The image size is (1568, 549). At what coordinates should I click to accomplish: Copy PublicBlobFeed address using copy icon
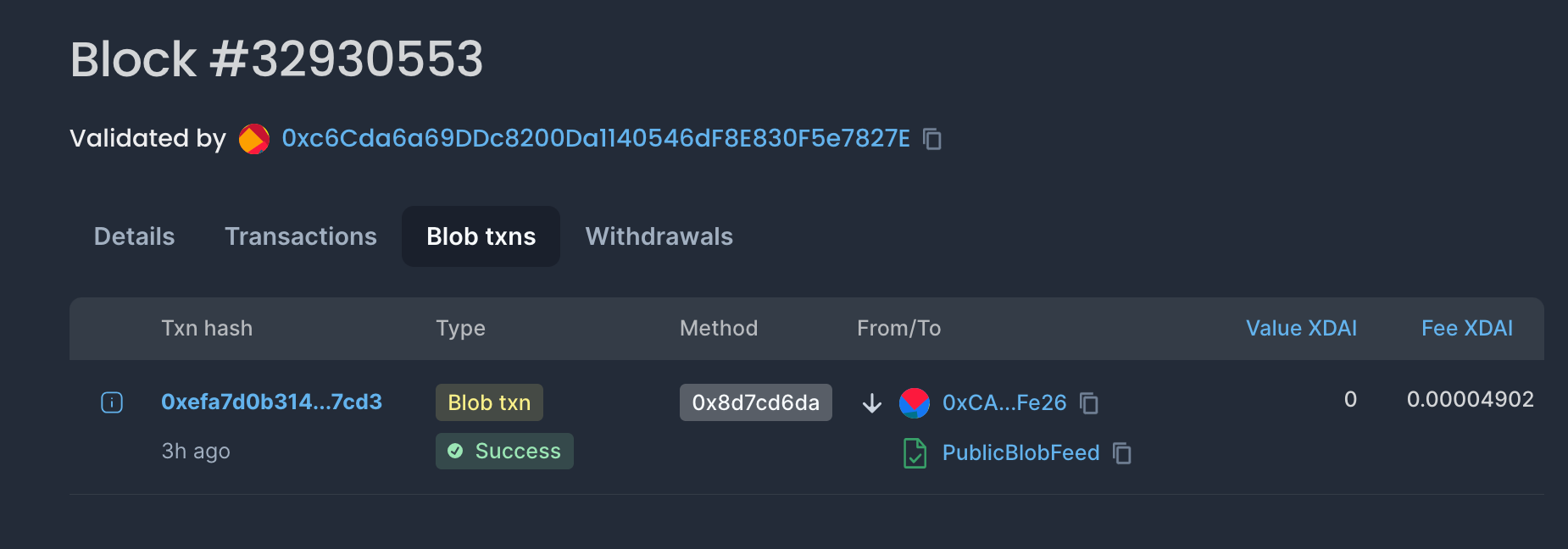click(x=1123, y=454)
